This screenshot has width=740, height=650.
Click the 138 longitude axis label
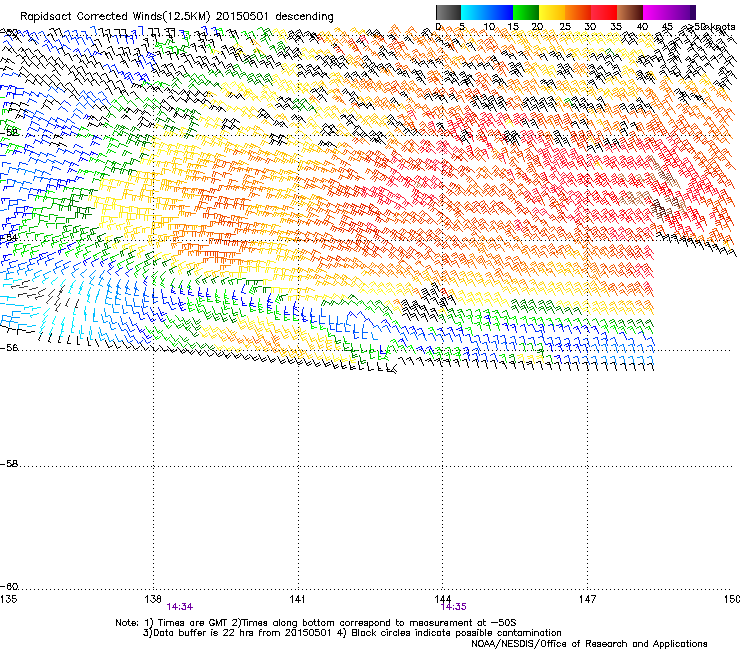click(x=153, y=599)
